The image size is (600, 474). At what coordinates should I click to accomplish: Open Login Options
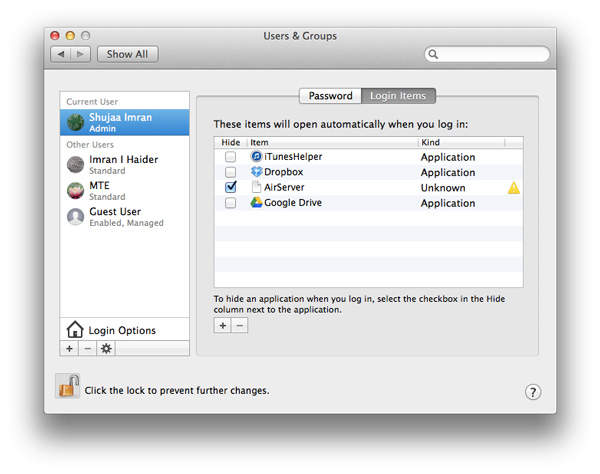click(124, 330)
